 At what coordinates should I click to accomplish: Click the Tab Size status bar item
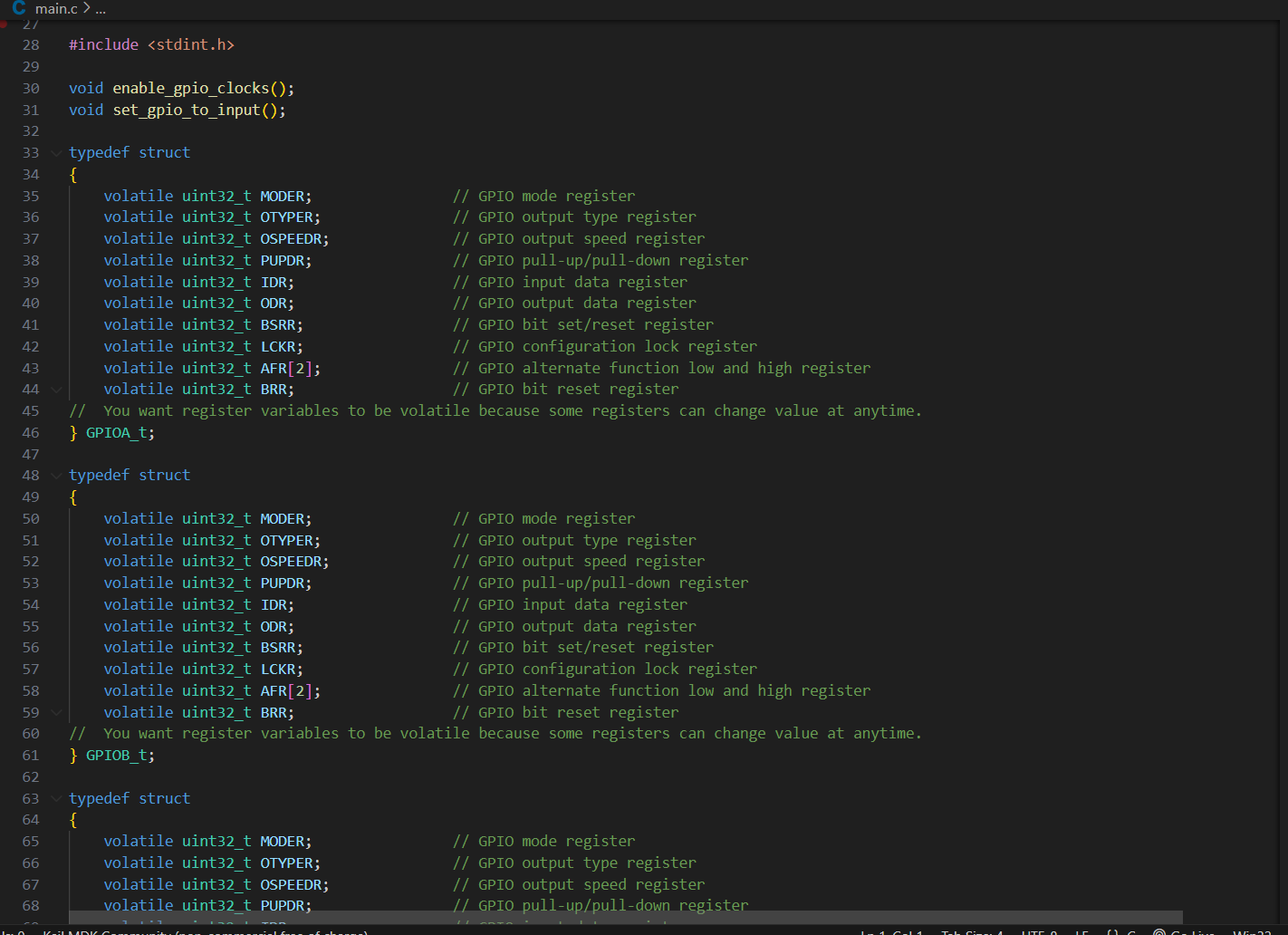coord(972,931)
